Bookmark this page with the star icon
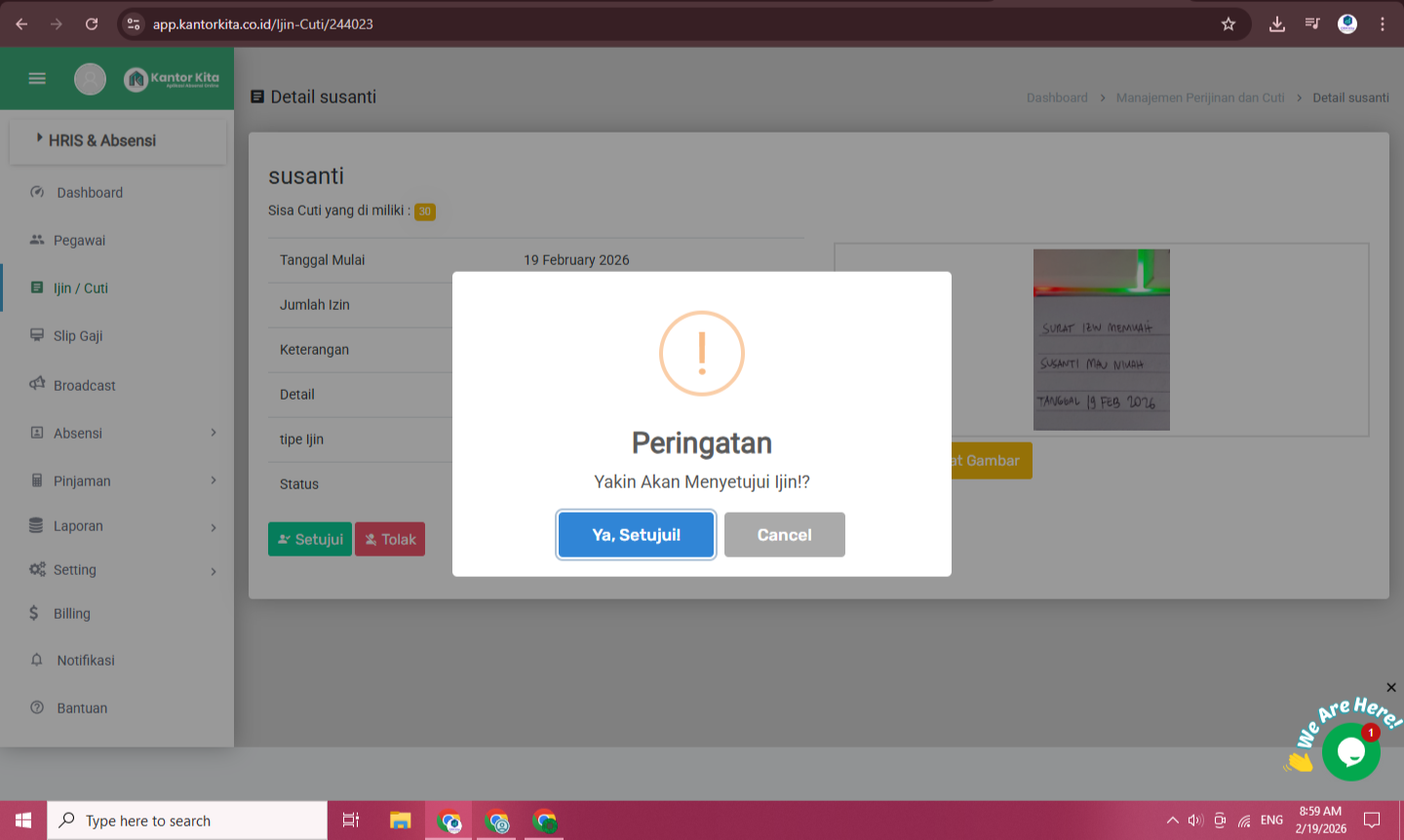 [x=1228, y=24]
